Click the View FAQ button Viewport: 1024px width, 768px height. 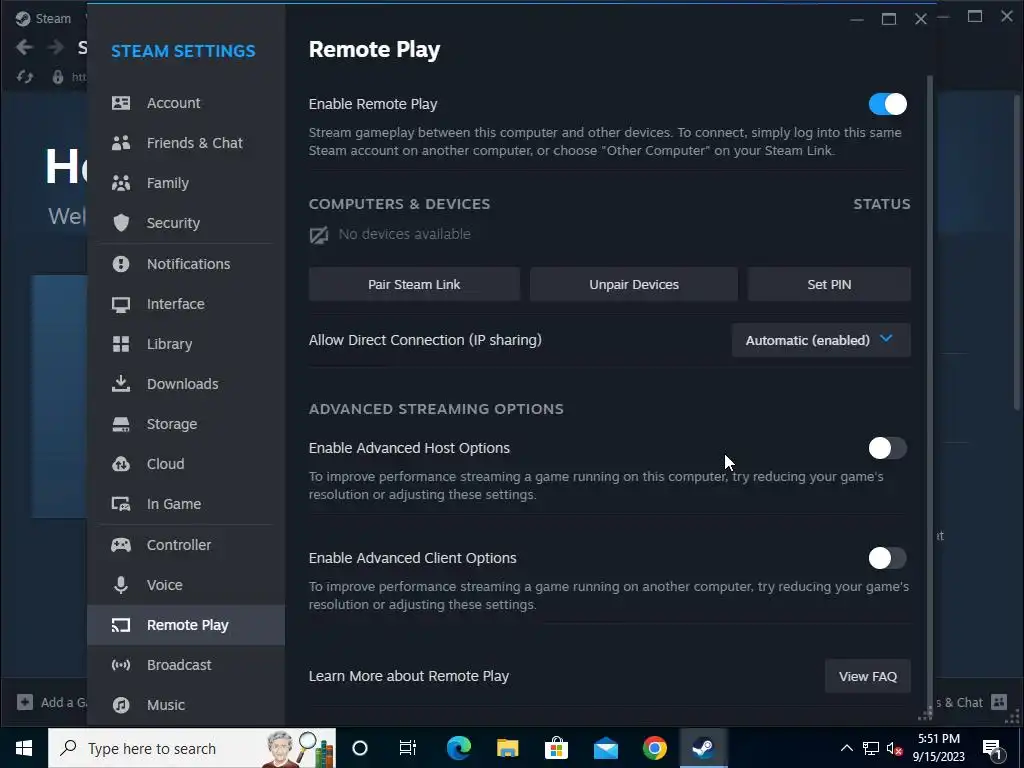[867, 677]
